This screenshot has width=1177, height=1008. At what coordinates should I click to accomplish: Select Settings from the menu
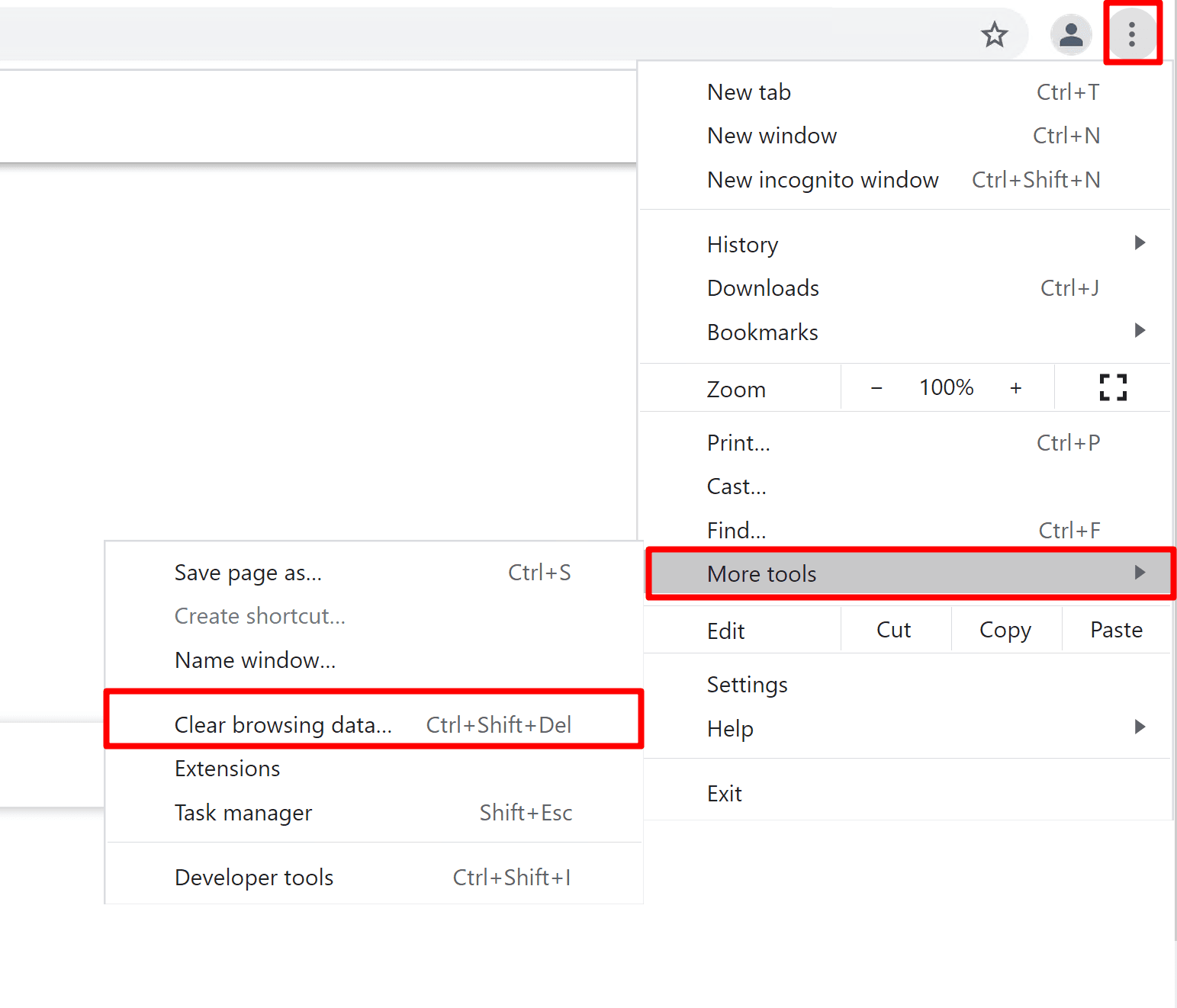(747, 684)
